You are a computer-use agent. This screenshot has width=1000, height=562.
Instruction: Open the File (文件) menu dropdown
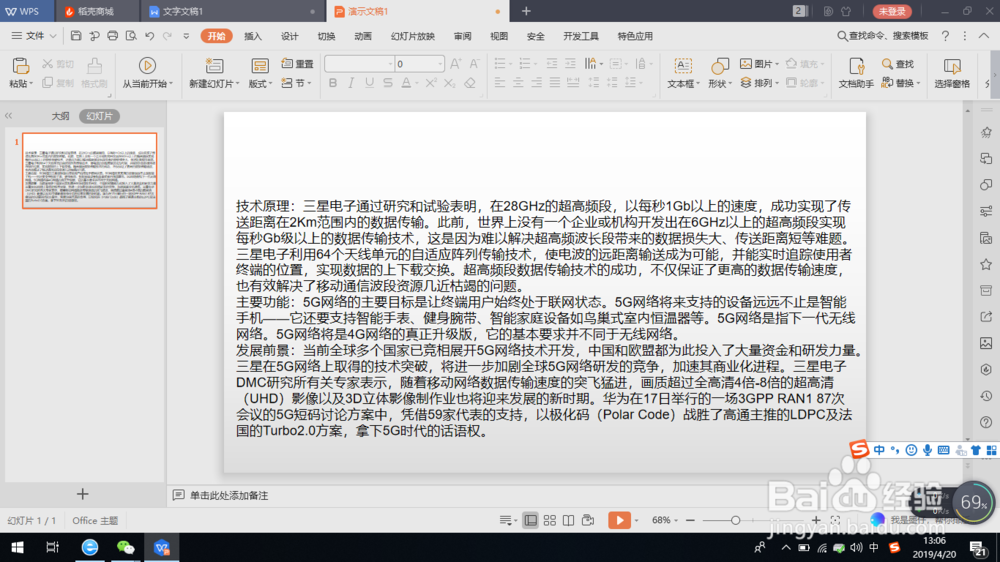[x=34, y=36]
